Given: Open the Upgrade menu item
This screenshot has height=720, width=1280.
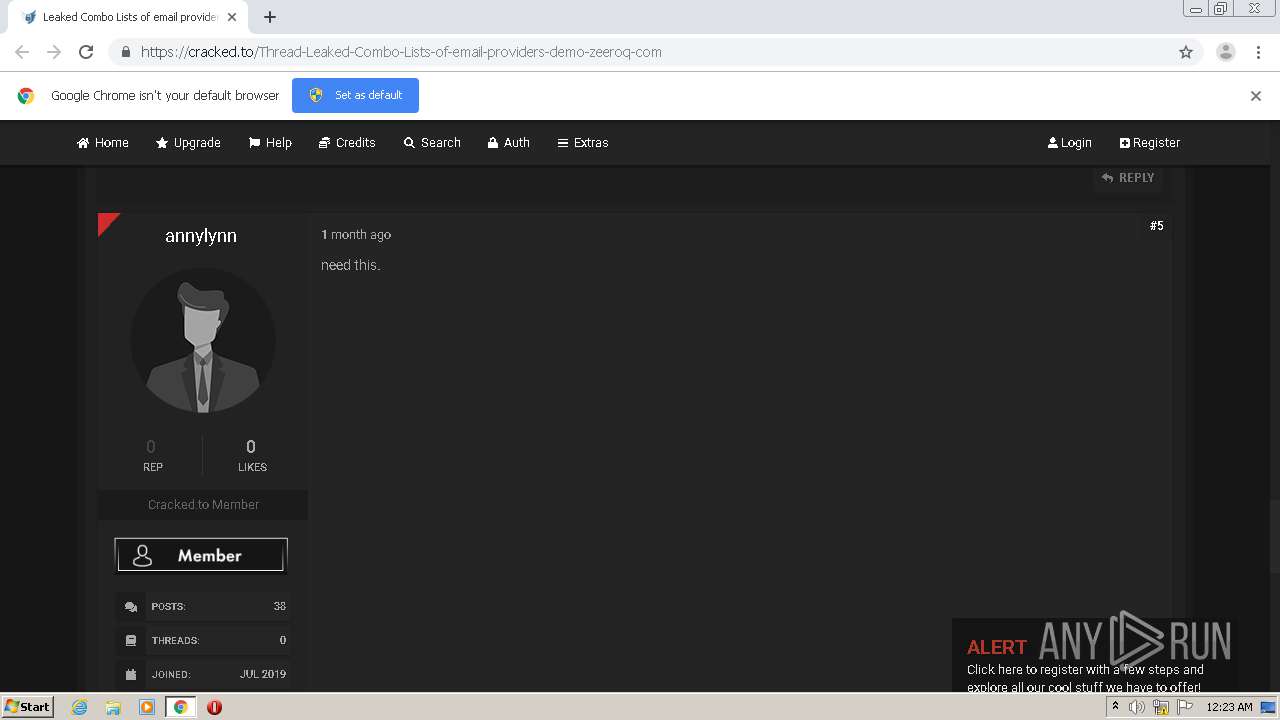Looking at the screenshot, I should (188, 143).
